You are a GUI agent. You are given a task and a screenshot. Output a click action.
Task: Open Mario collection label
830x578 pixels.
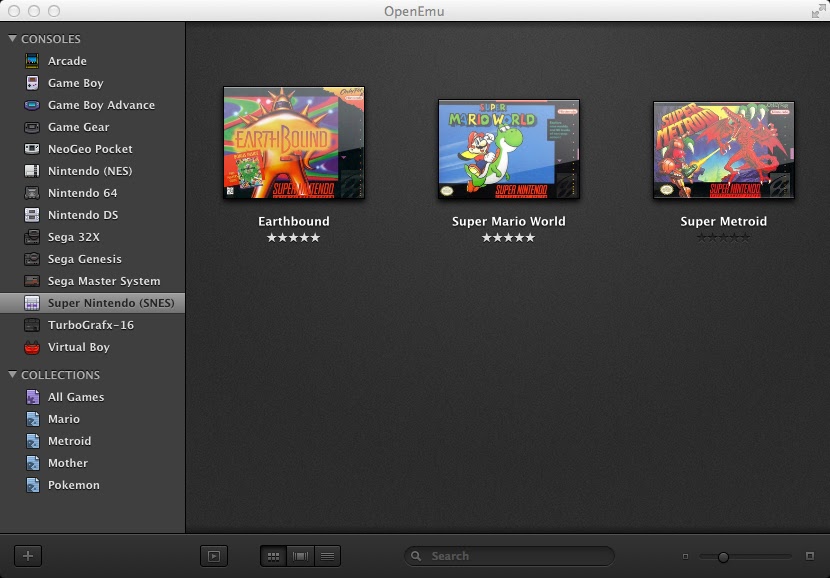click(x=64, y=419)
